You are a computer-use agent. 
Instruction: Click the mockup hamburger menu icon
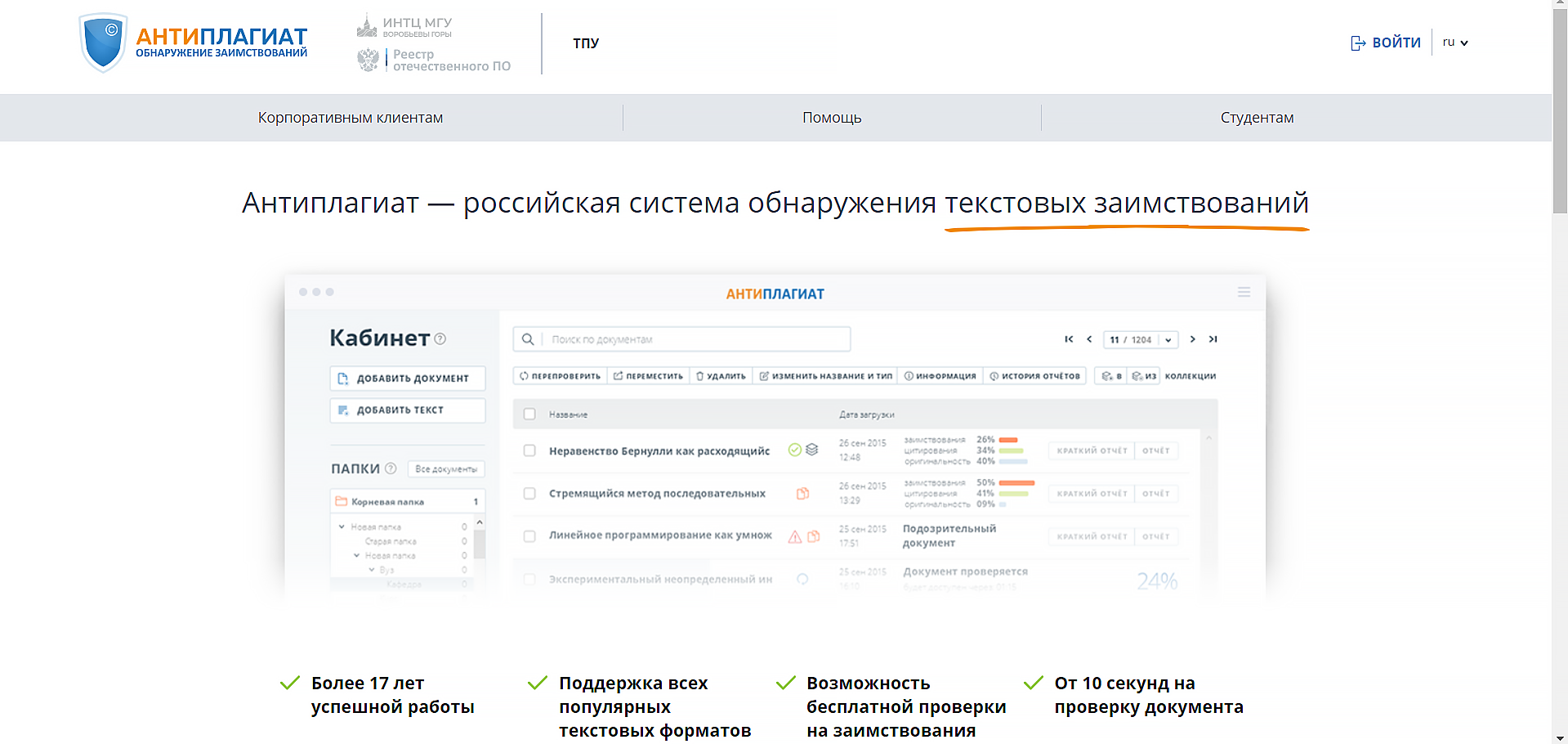tap(1244, 292)
